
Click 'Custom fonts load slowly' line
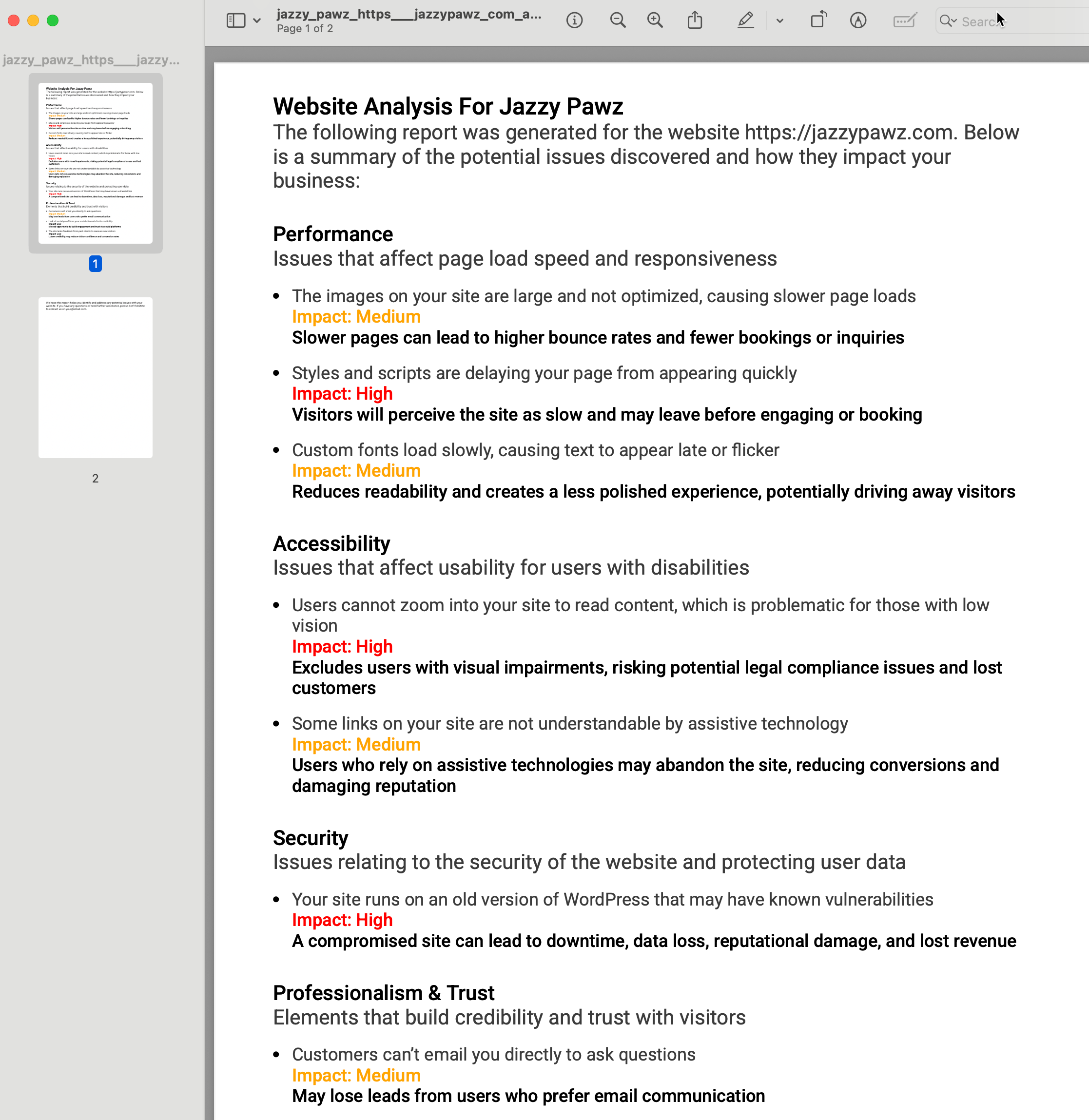click(x=535, y=450)
